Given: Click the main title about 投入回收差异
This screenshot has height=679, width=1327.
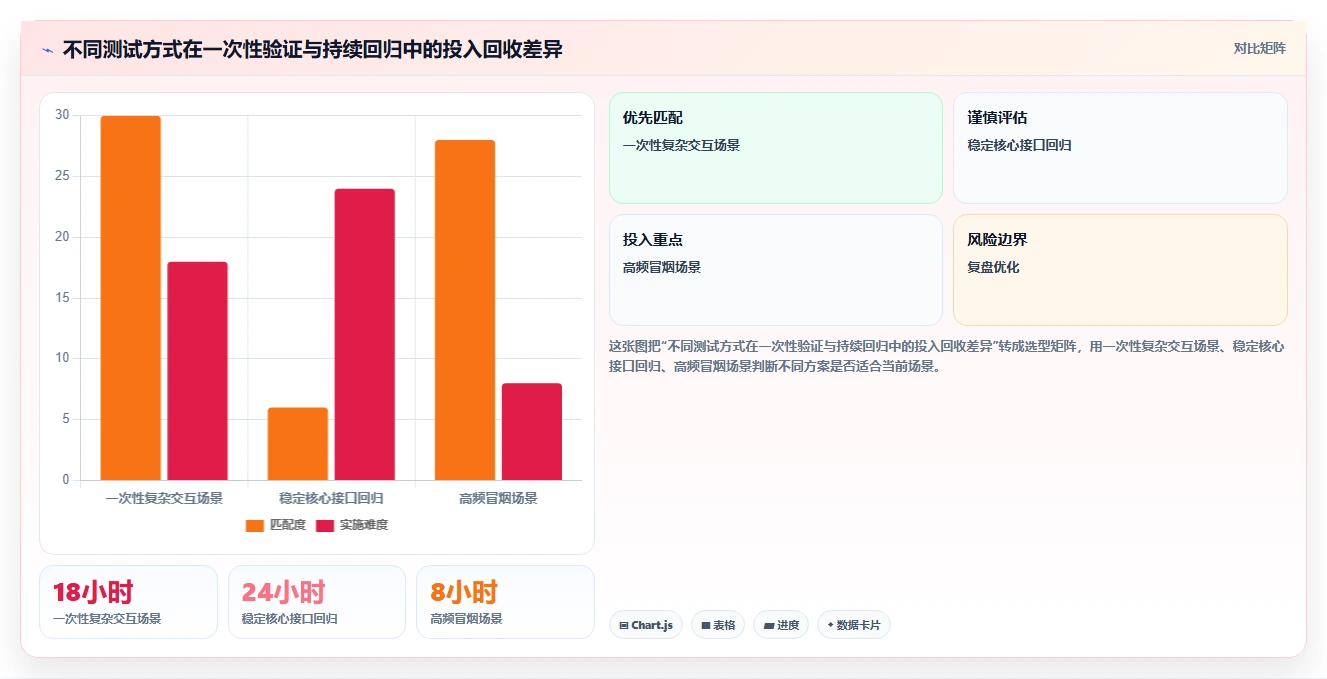Looking at the screenshot, I should (x=313, y=49).
